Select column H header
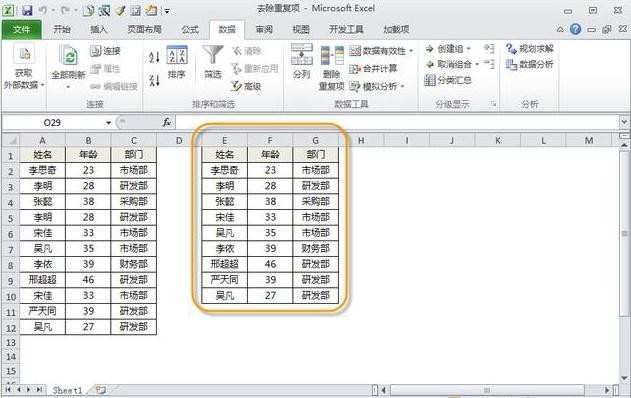This screenshot has width=631, height=398. [x=361, y=140]
